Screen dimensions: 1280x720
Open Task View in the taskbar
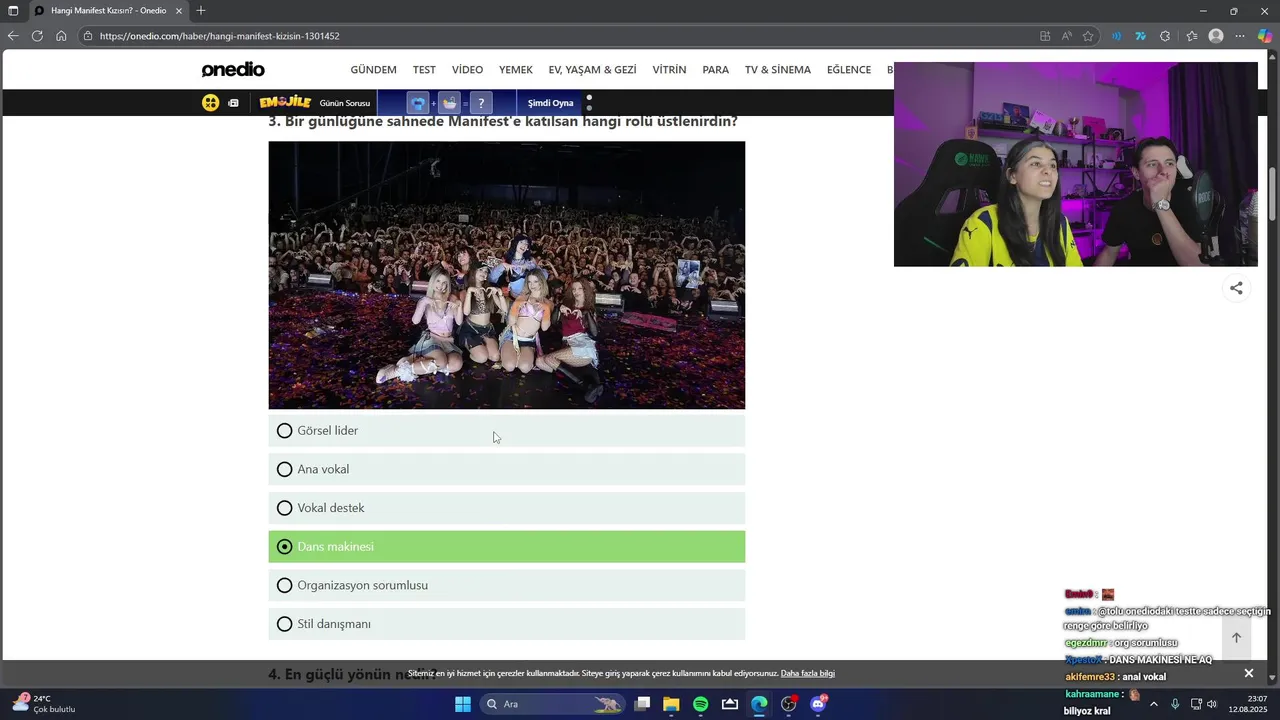pos(642,704)
